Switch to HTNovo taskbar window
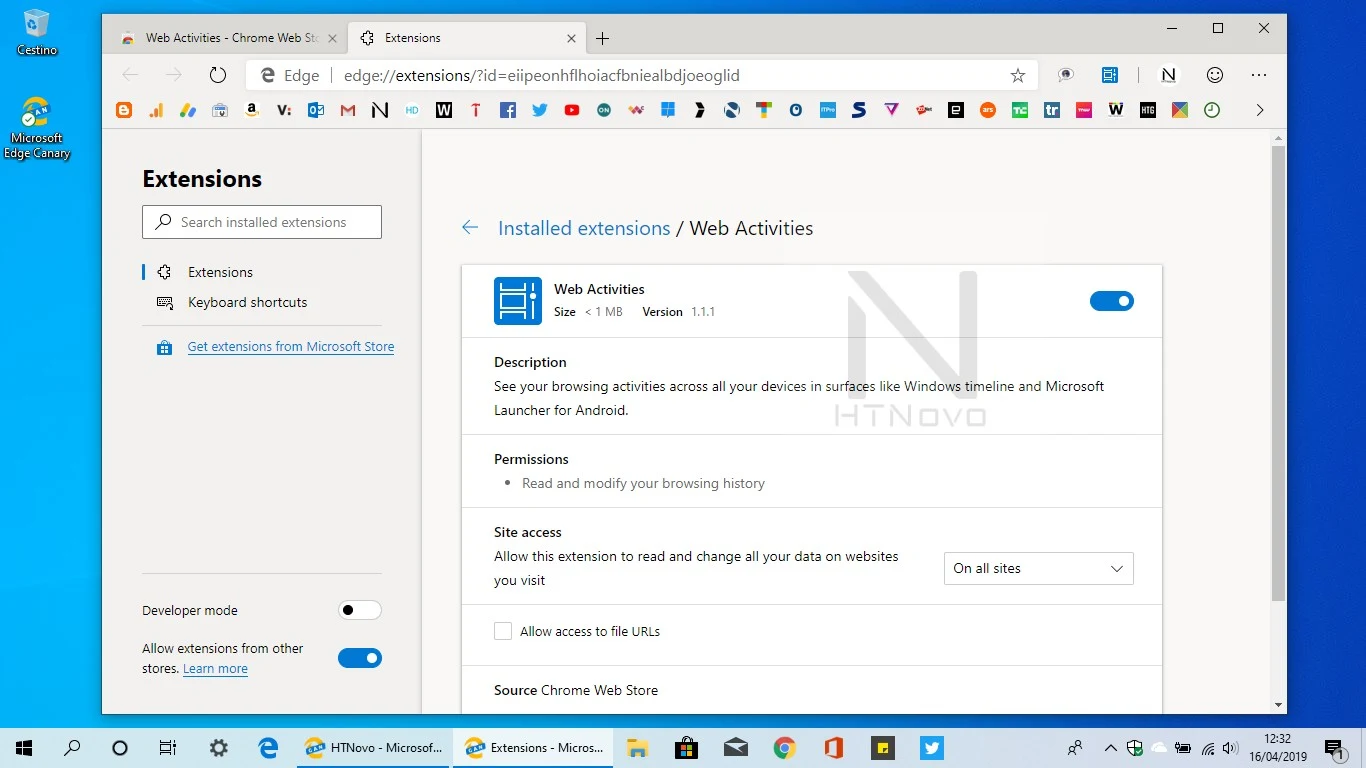Viewport: 1366px width, 768px height. tap(374, 748)
